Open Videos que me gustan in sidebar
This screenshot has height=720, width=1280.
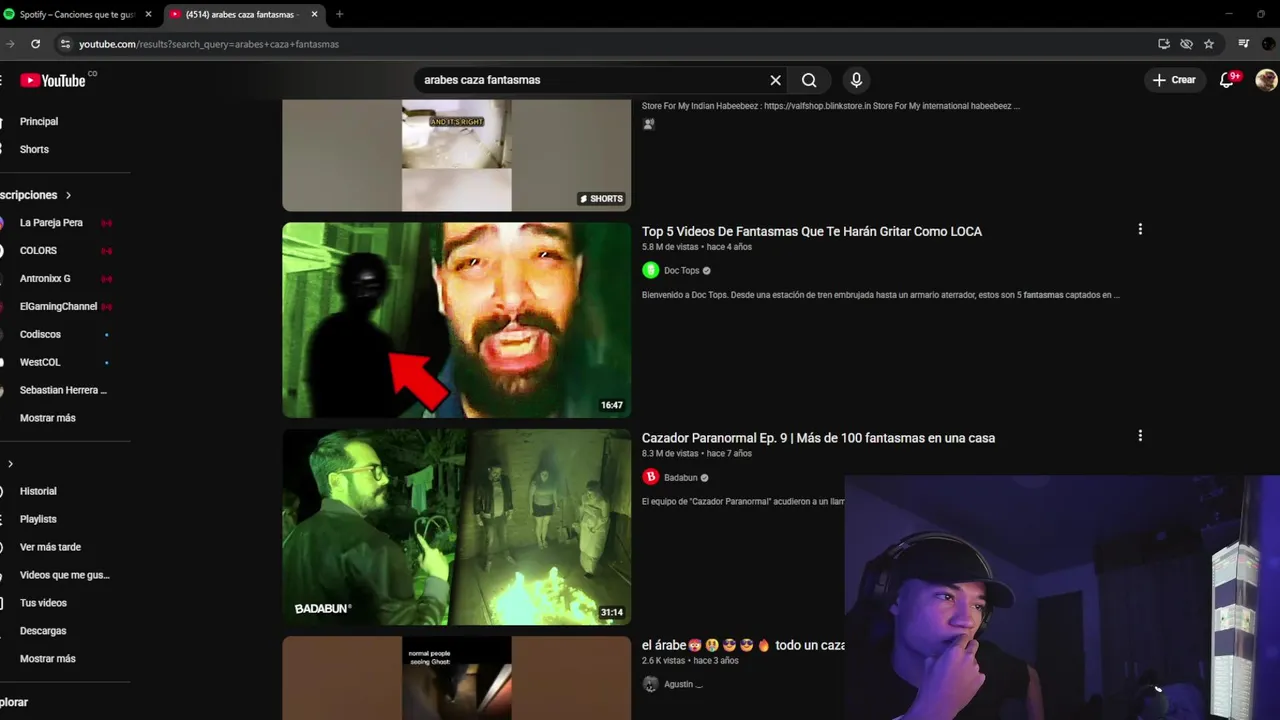65,575
